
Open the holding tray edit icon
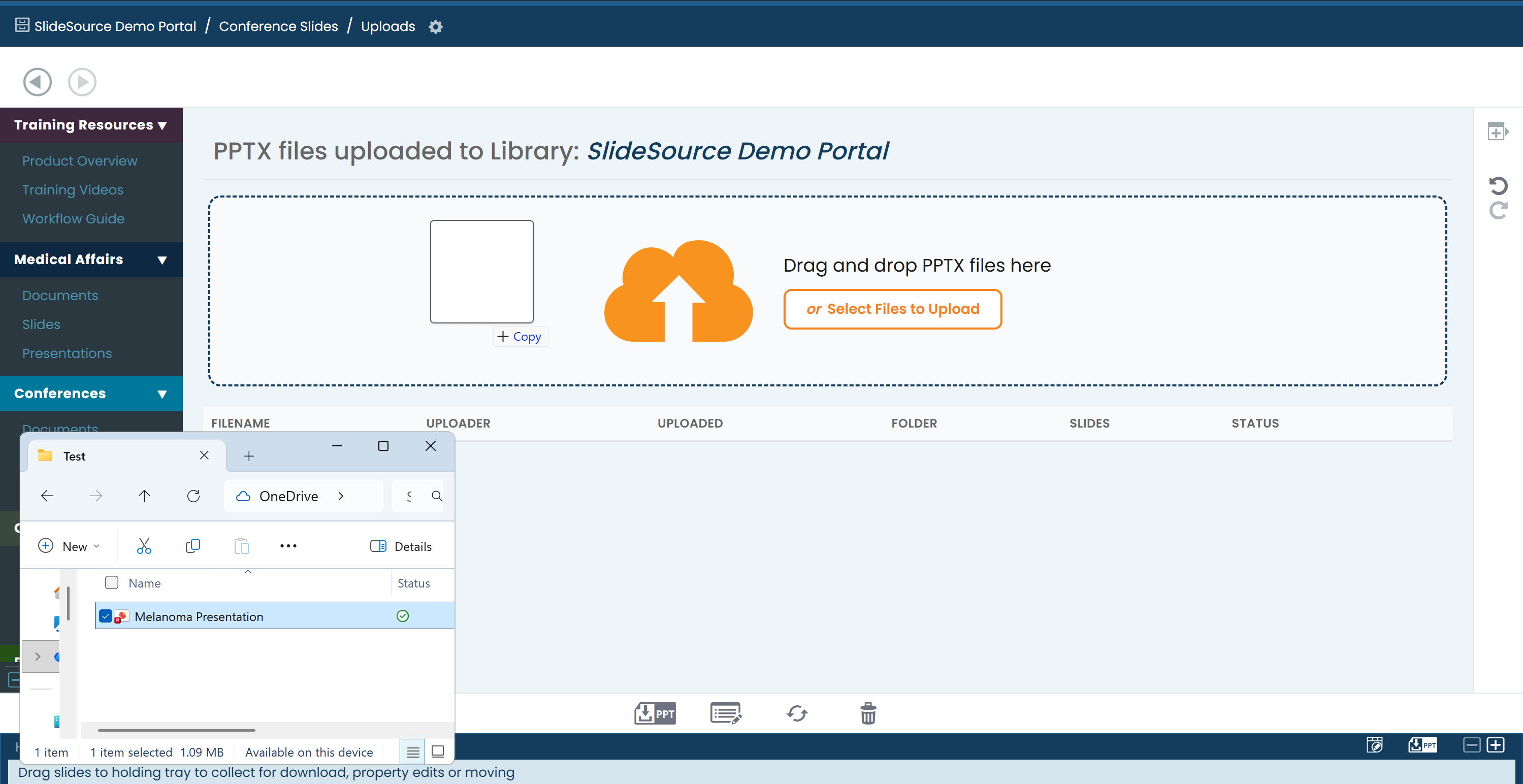point(1375,744)
